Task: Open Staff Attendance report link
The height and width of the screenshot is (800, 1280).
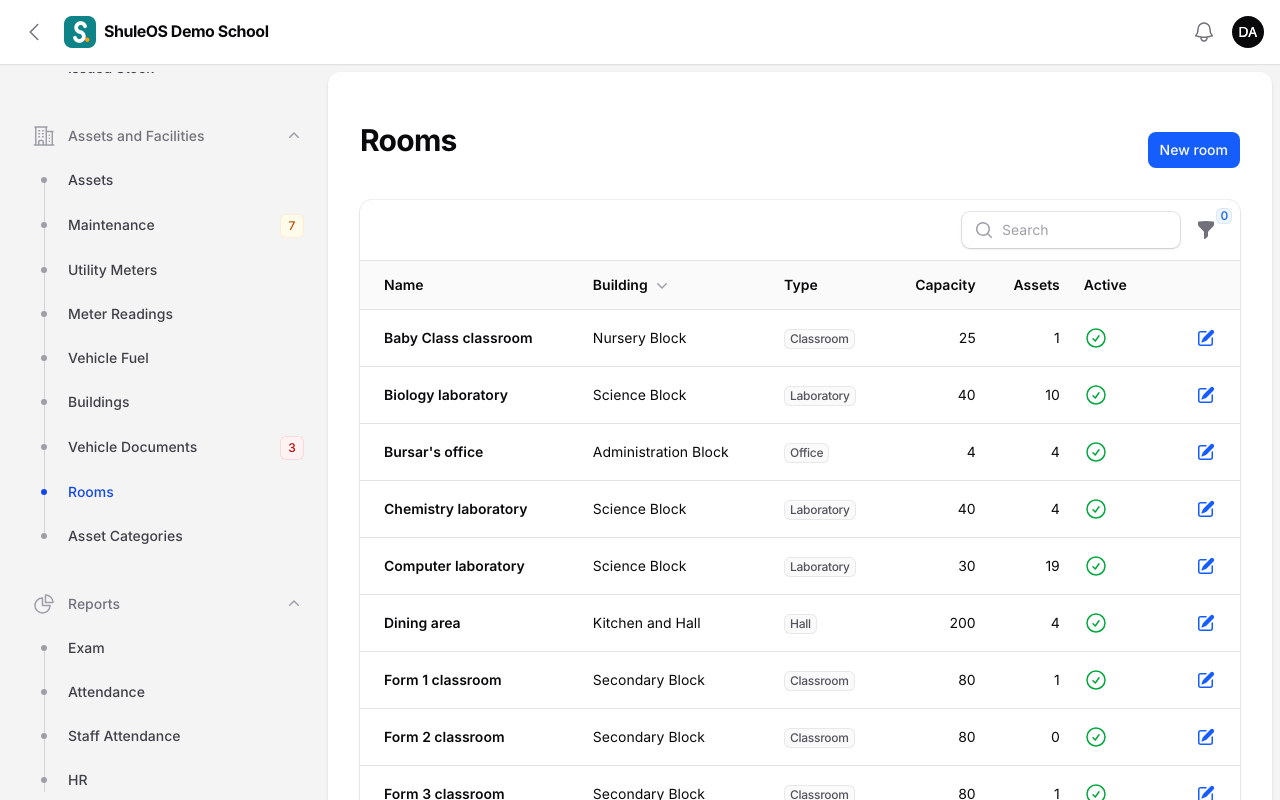Action: (124, 736)
